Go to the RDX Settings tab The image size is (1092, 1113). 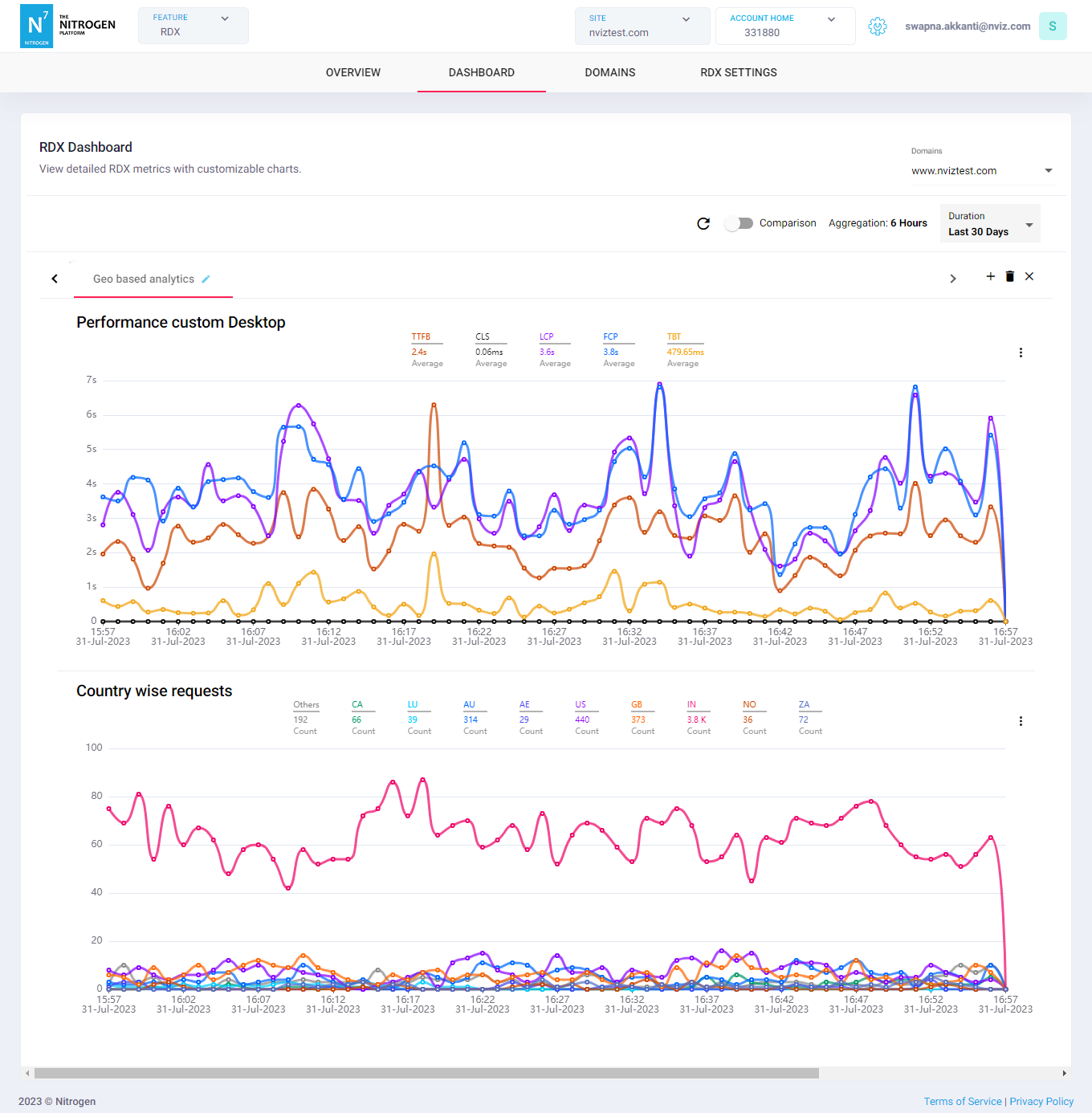click(738, 72)
